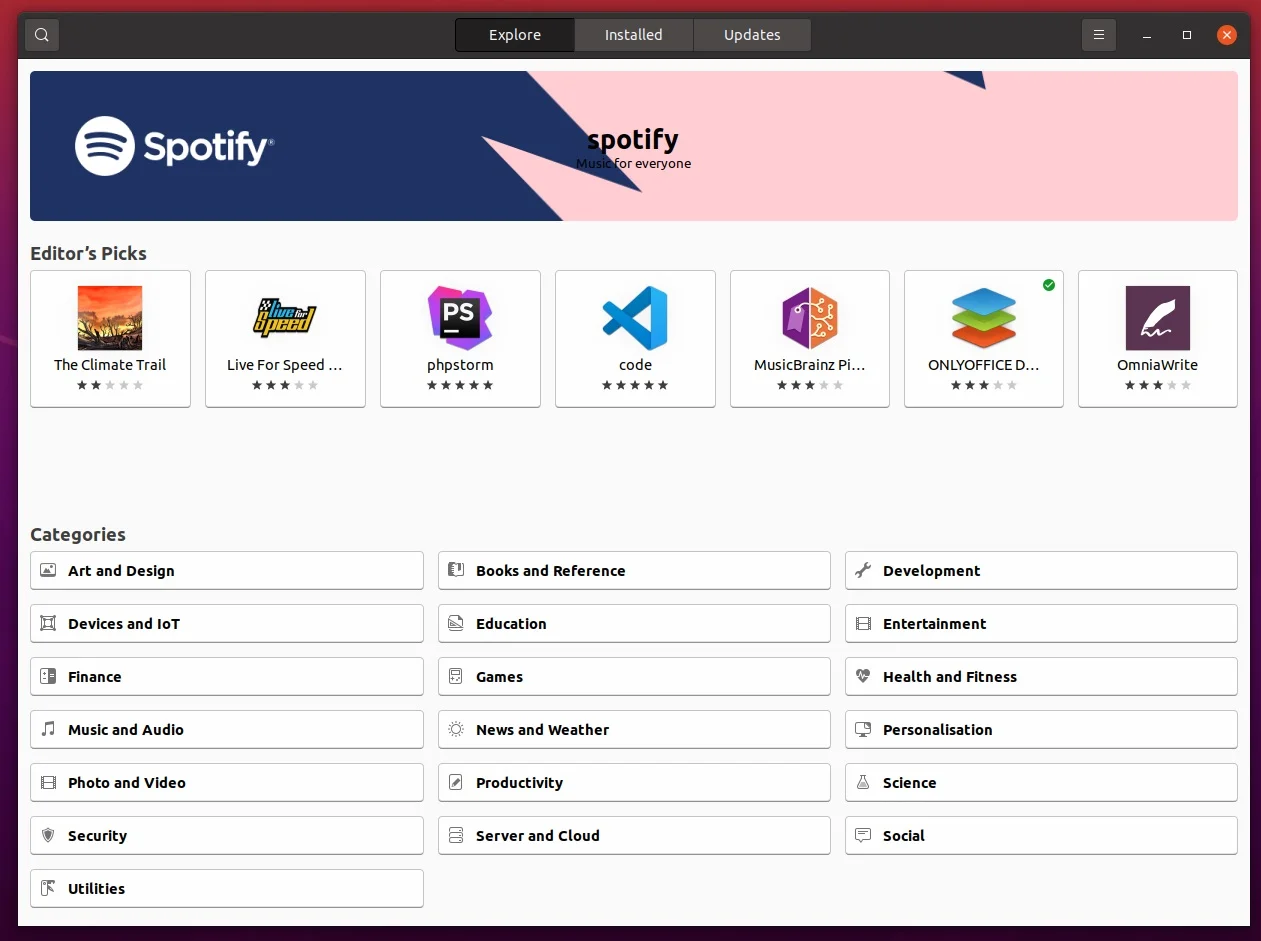This screenshot has height=941, width=1261.
Task: Open Live For Speed app icon
Action: coord(285,318)
